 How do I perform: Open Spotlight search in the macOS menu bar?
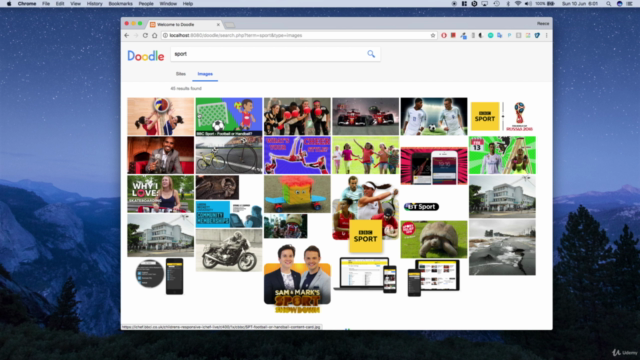pos(608,4)
